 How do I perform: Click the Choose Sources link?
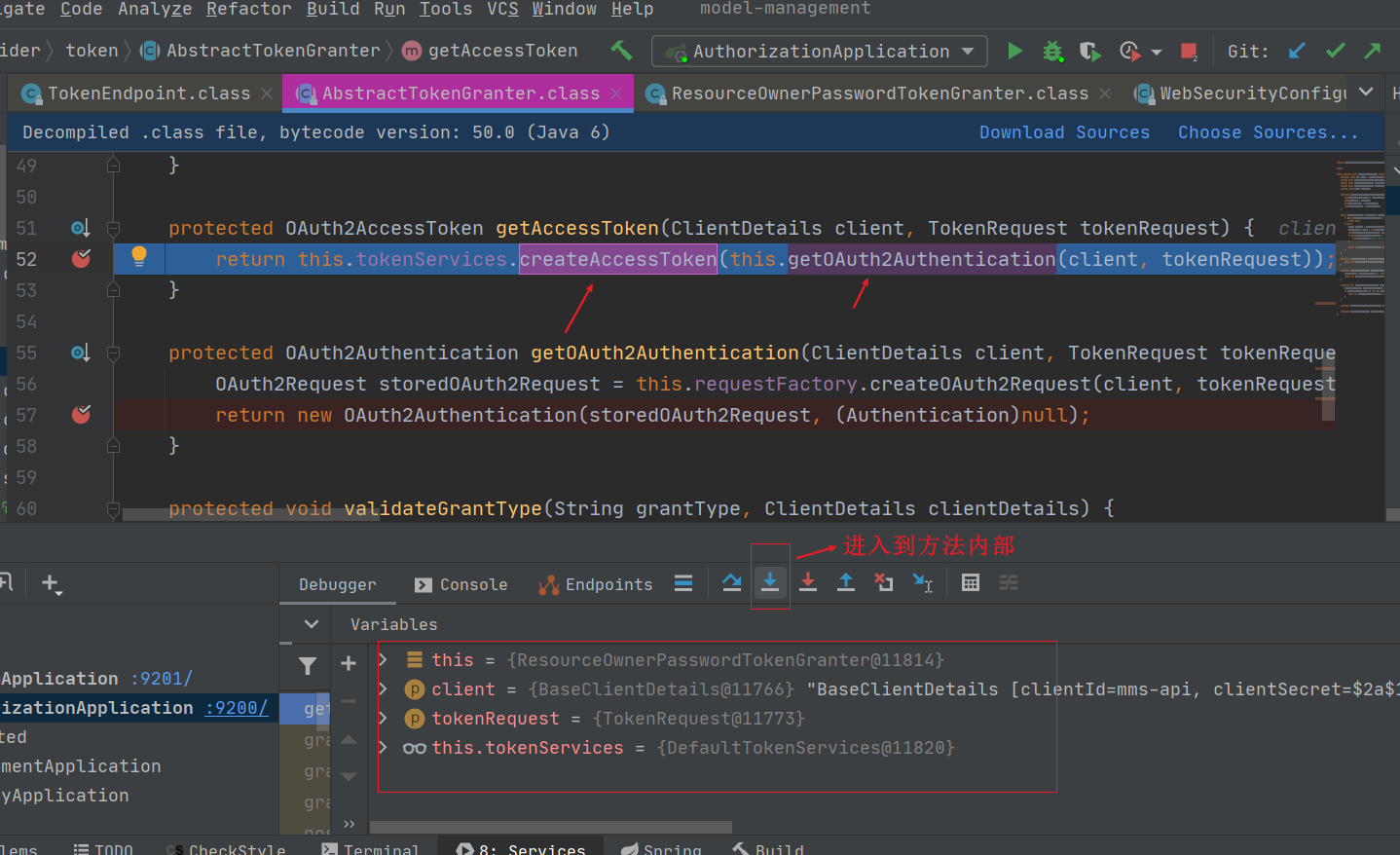pos(1267,132)
